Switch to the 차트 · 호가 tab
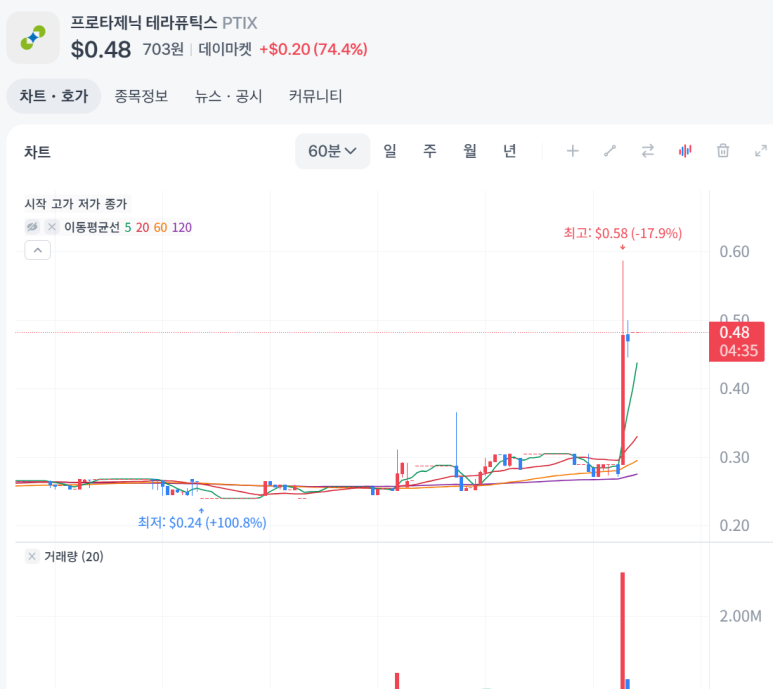This screenshot has width=773, height=689. click(54, 96)
